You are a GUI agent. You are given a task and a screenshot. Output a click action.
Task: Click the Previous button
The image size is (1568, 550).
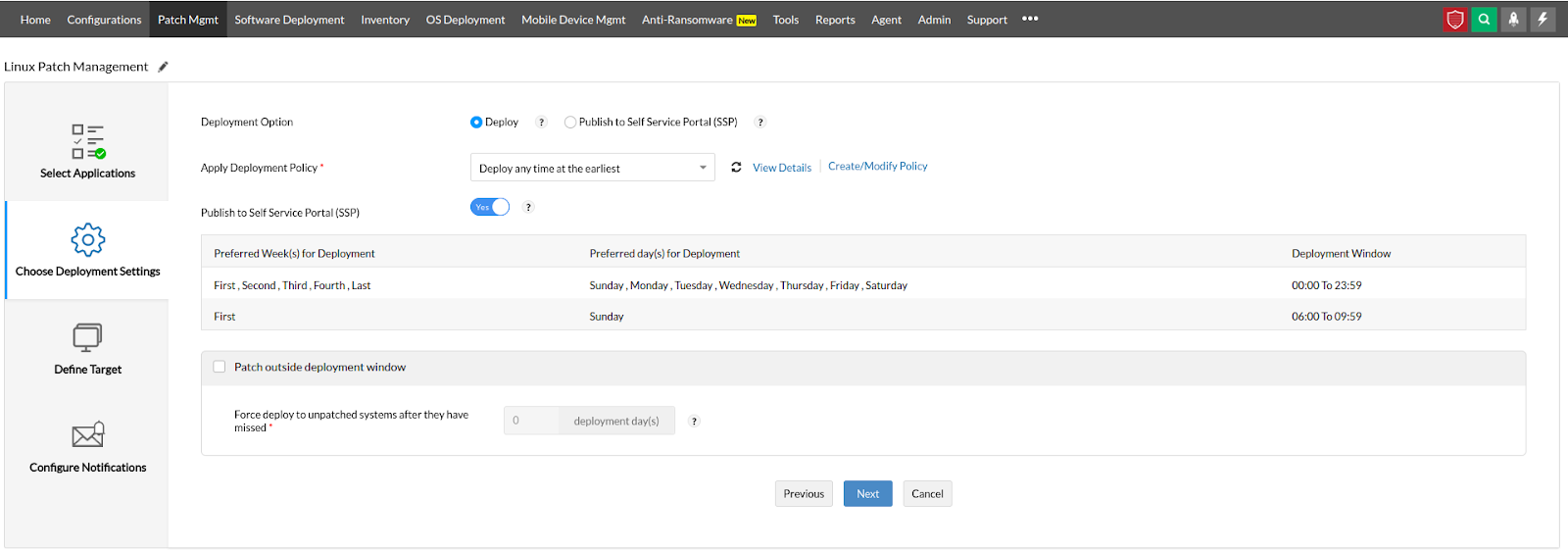coord(804,493)
